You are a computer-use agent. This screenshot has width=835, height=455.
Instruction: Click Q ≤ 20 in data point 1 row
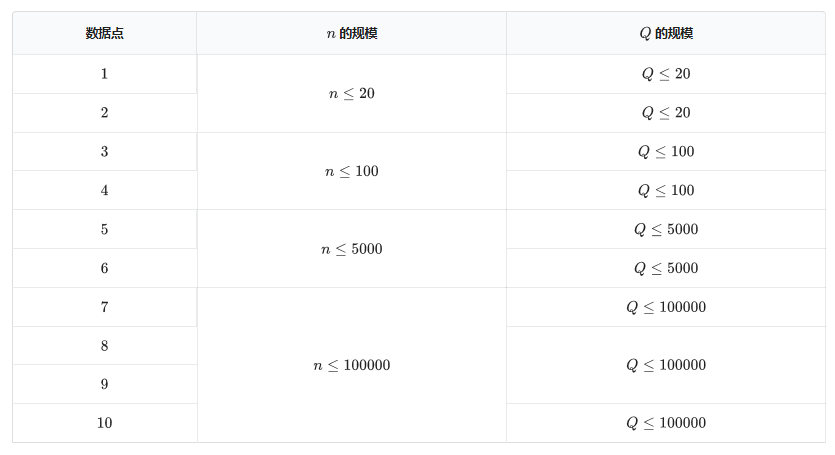click(665, 74)
